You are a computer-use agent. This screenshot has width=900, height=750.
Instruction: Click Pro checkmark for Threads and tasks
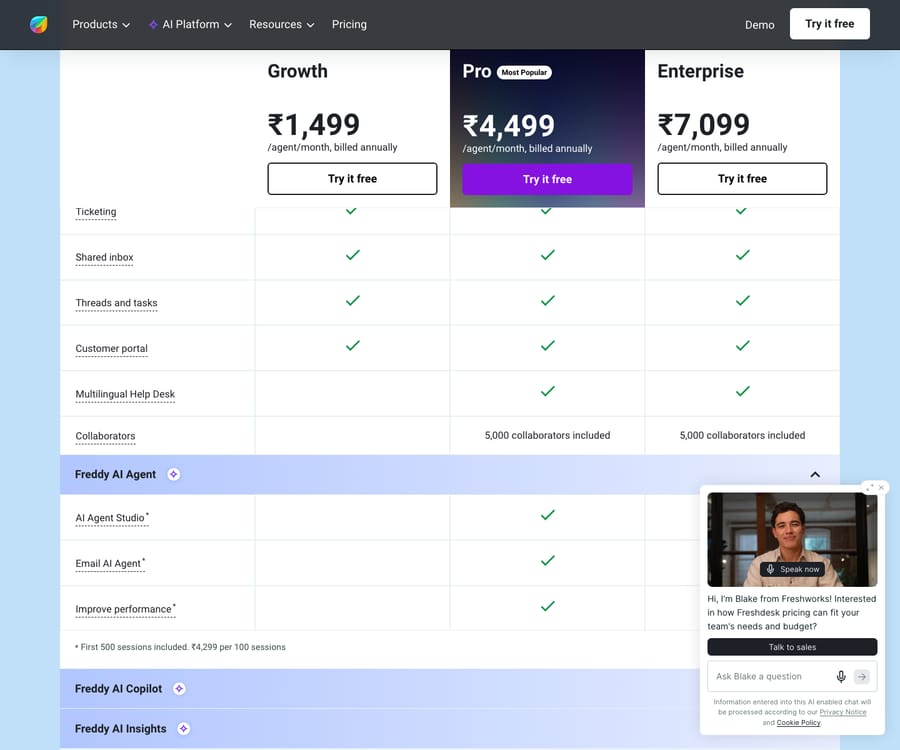tap(548, 300)
